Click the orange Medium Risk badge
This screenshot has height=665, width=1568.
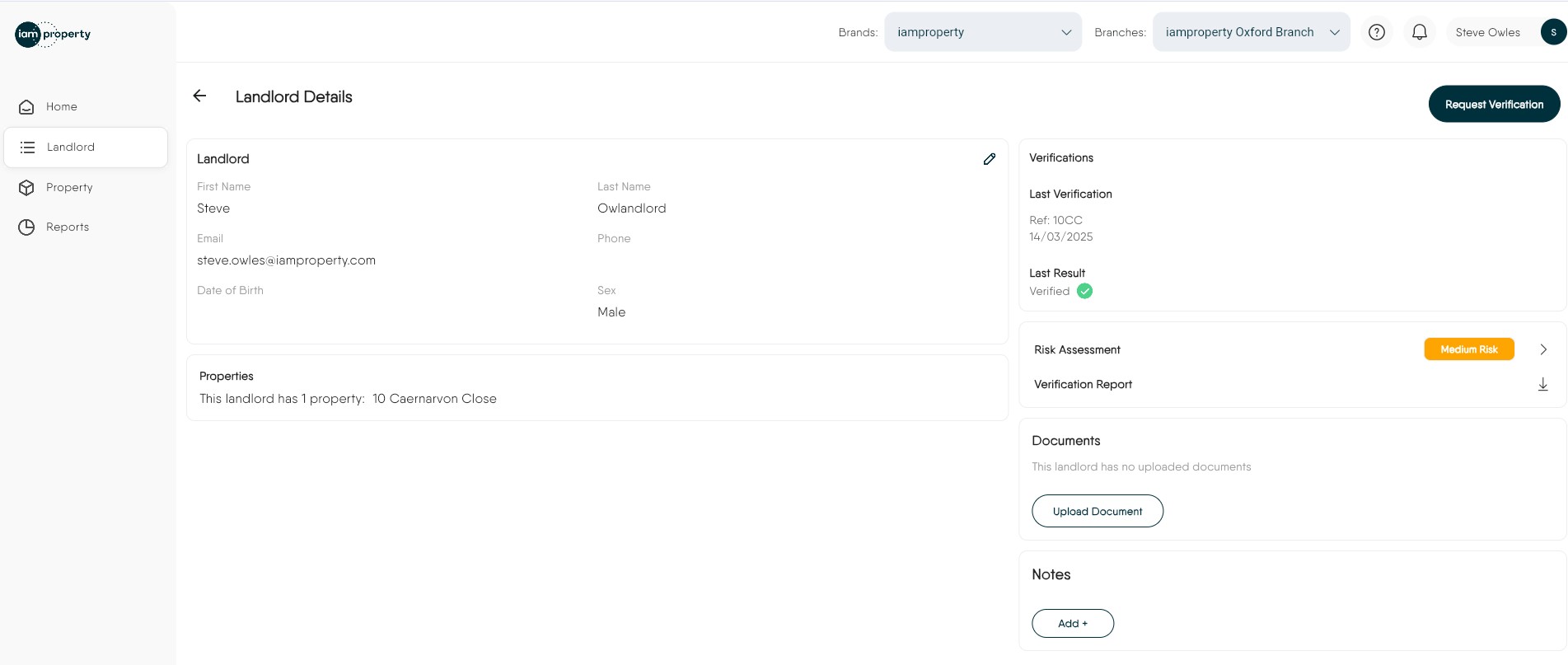tap(1468, 349)
